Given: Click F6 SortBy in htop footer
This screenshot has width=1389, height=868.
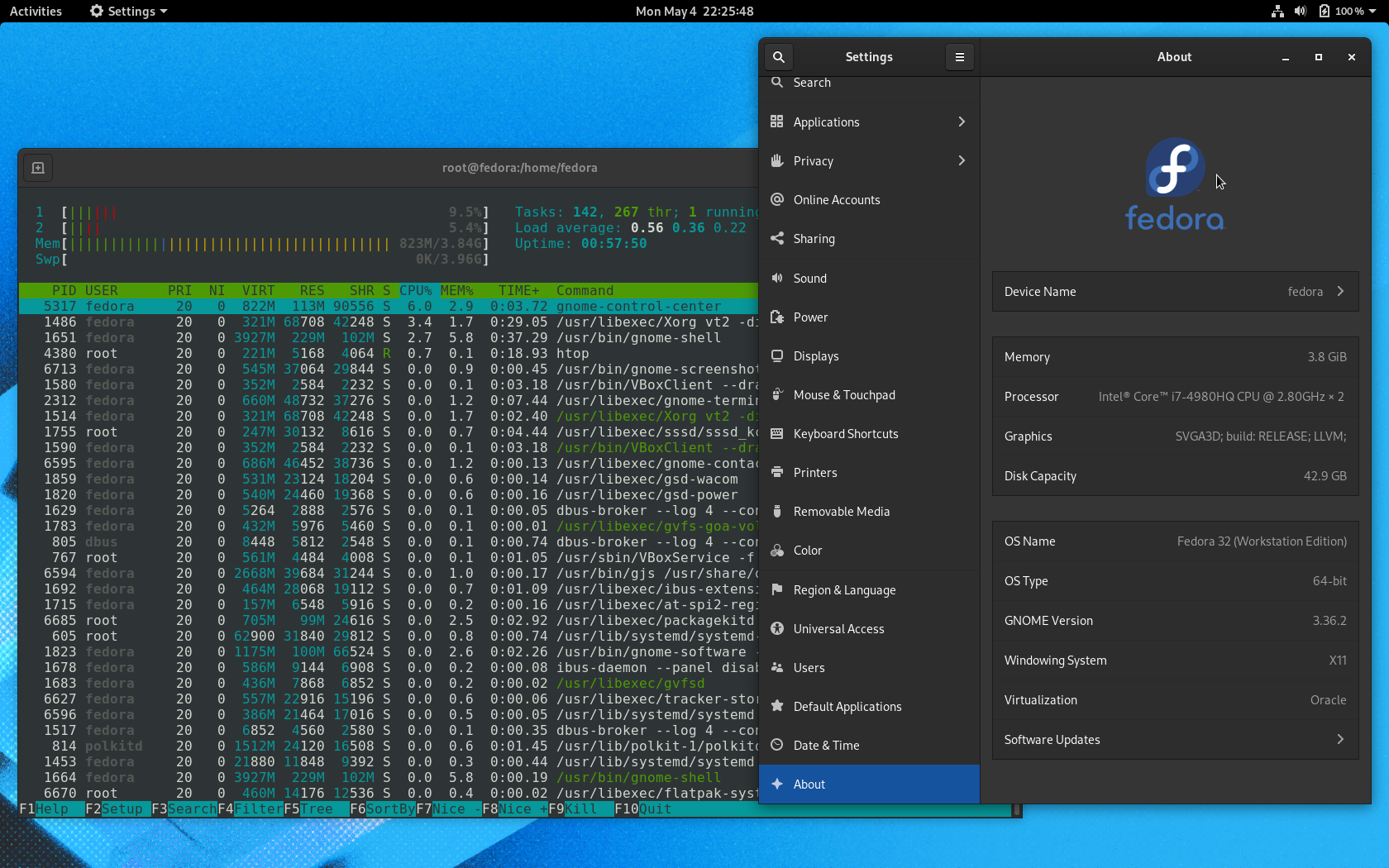Looking at the screenshot, I should point(383,808).
